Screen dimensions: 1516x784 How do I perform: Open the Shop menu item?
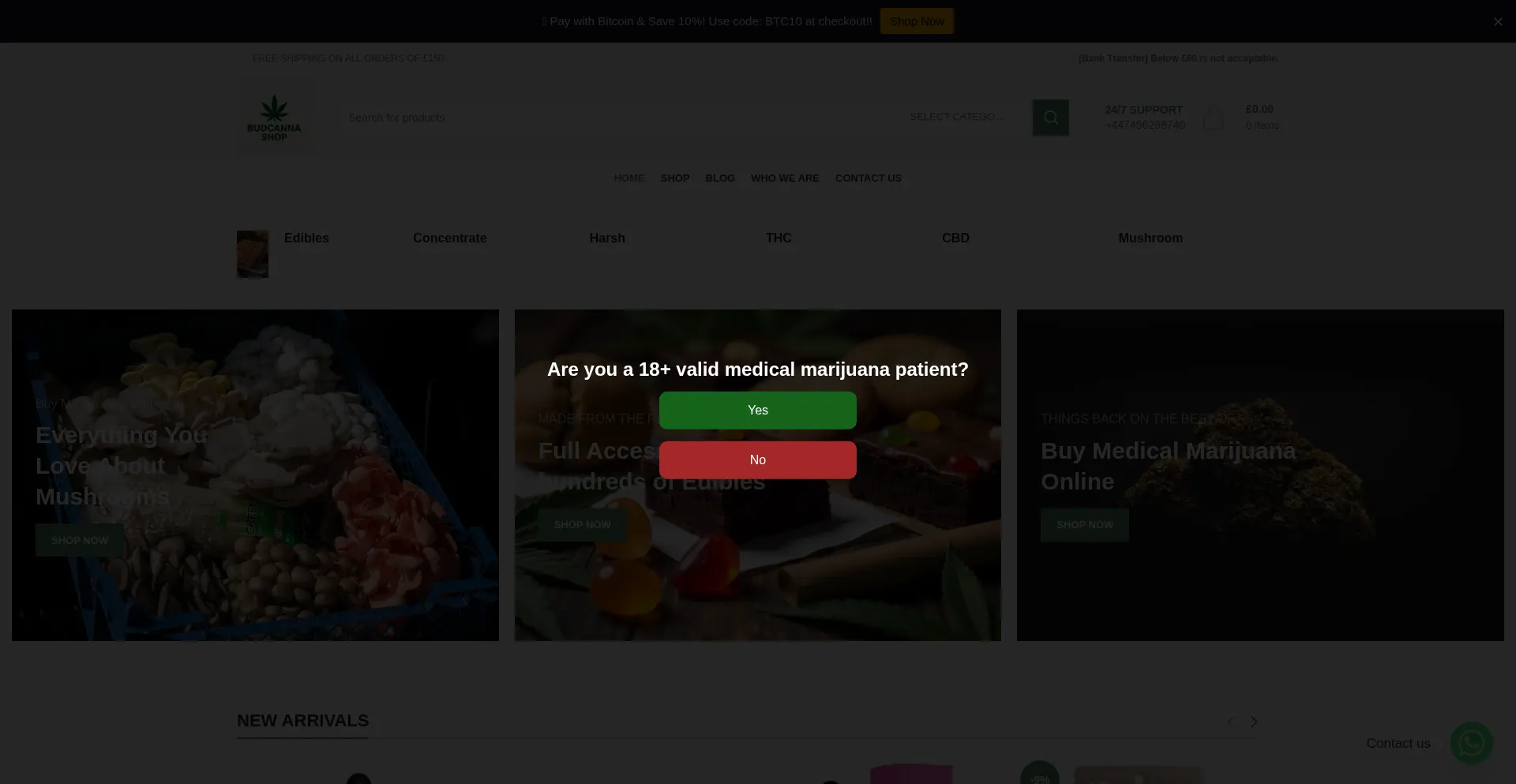pyautogui.click(x=674, y=178)
